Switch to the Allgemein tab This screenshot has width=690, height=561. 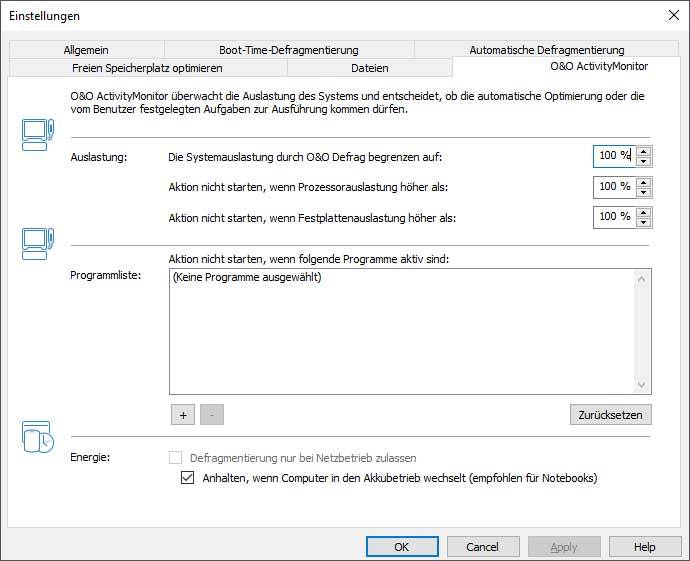(x=86, y=50)
